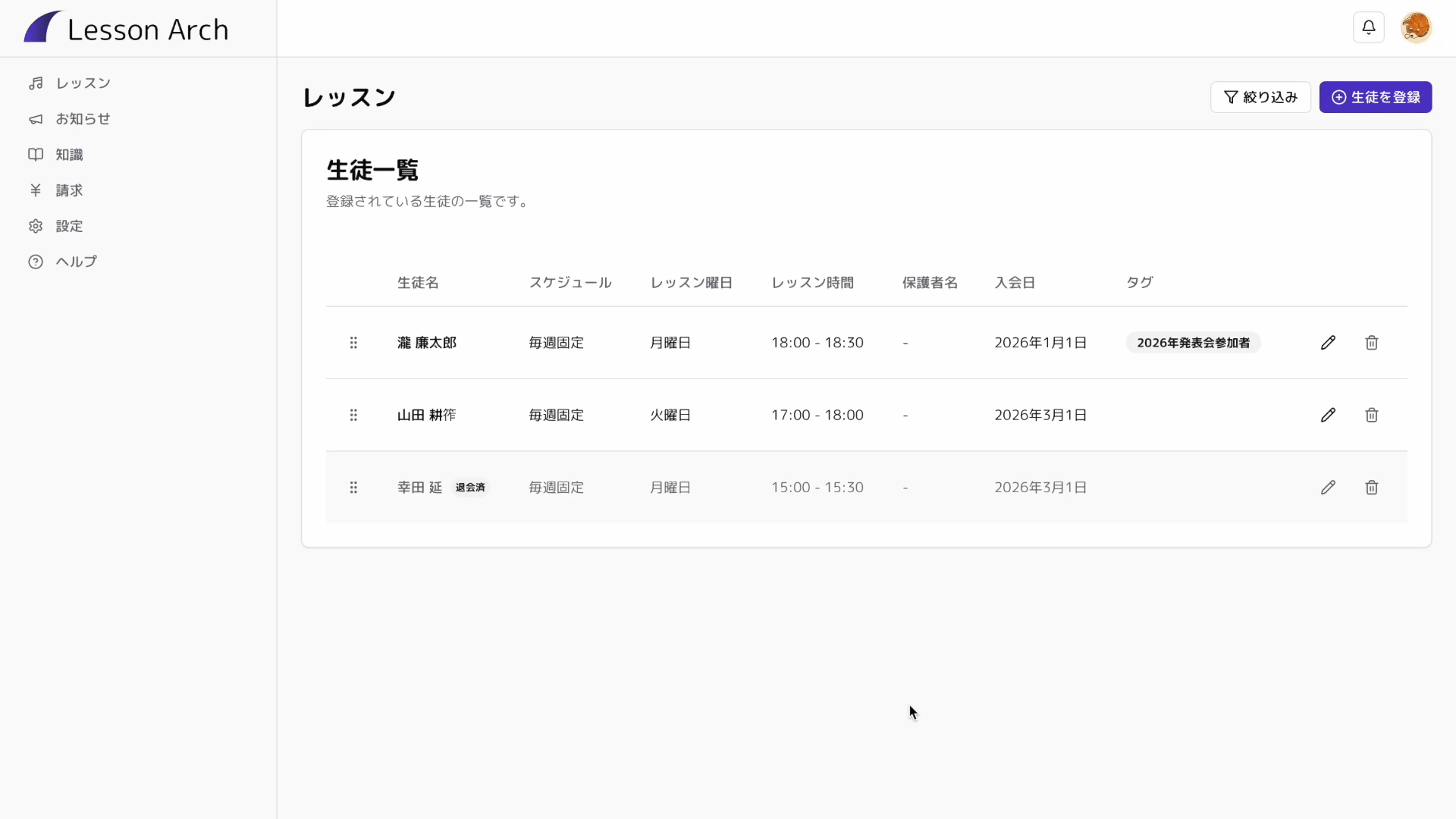The width and height of the screenshot is (1456, 819).
Task: Edit withdrawn student 幸田 延
Action: coord(1328,488)
